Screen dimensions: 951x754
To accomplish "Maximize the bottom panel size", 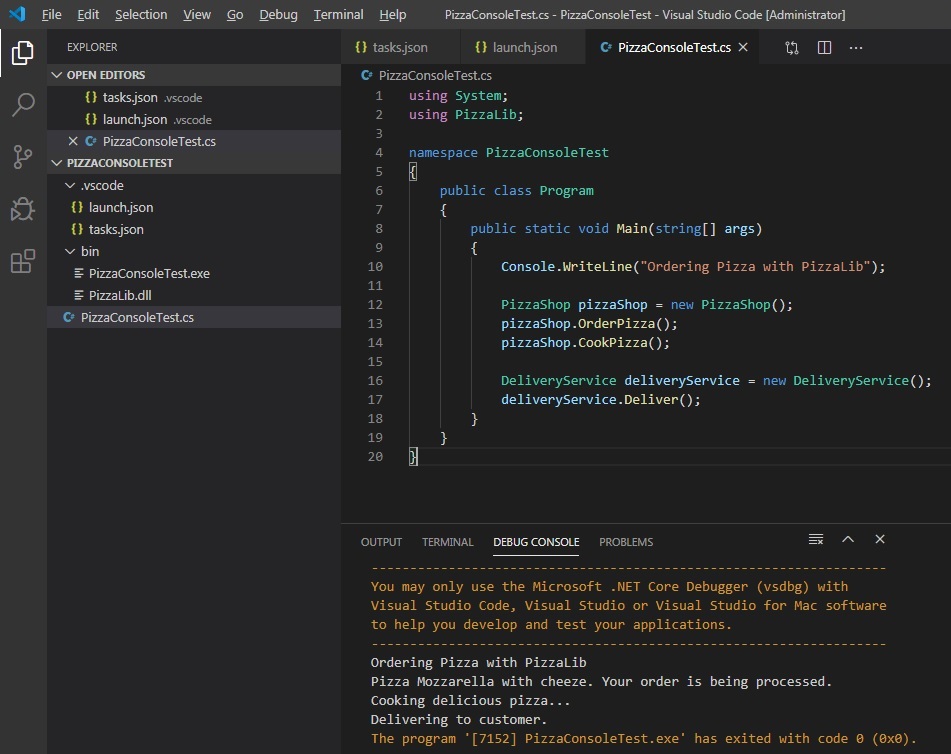I will coord(848,539).
